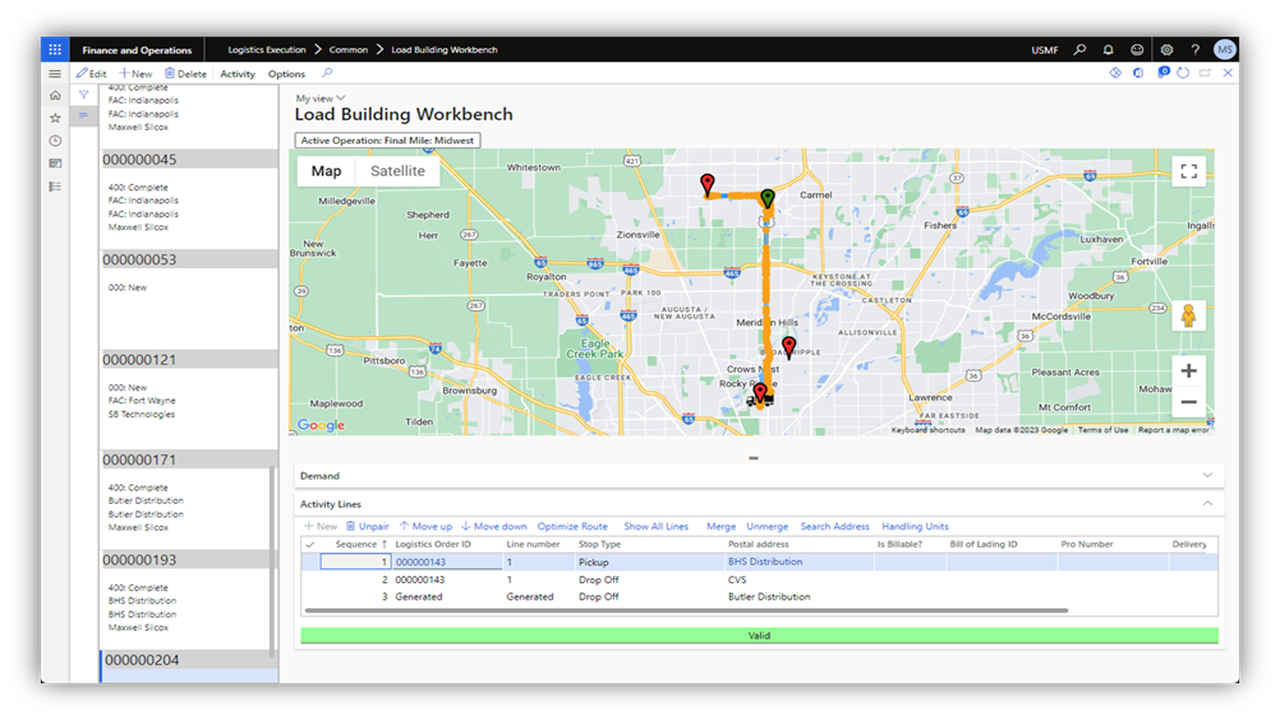Open settings gear in header
The image size is (1280, 720).
pyautogui.click(x=1166, y=50)
